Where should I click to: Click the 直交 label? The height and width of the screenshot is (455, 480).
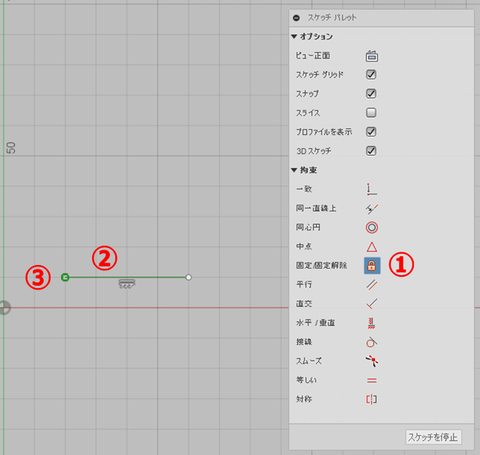304,303
